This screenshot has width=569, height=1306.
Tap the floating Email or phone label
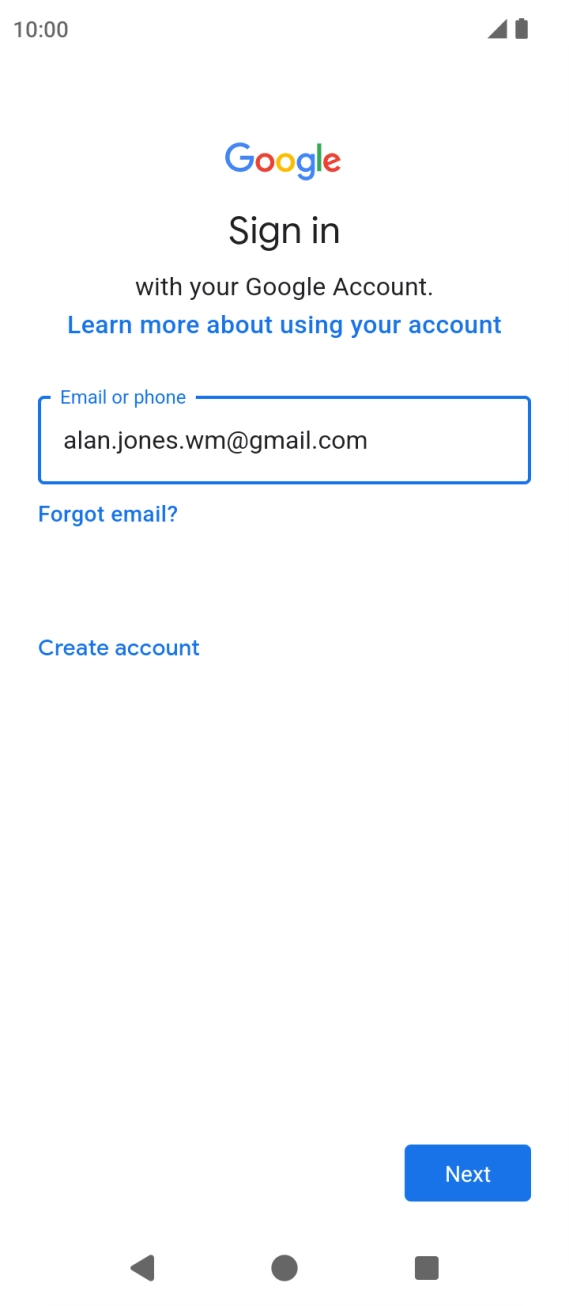123,397
